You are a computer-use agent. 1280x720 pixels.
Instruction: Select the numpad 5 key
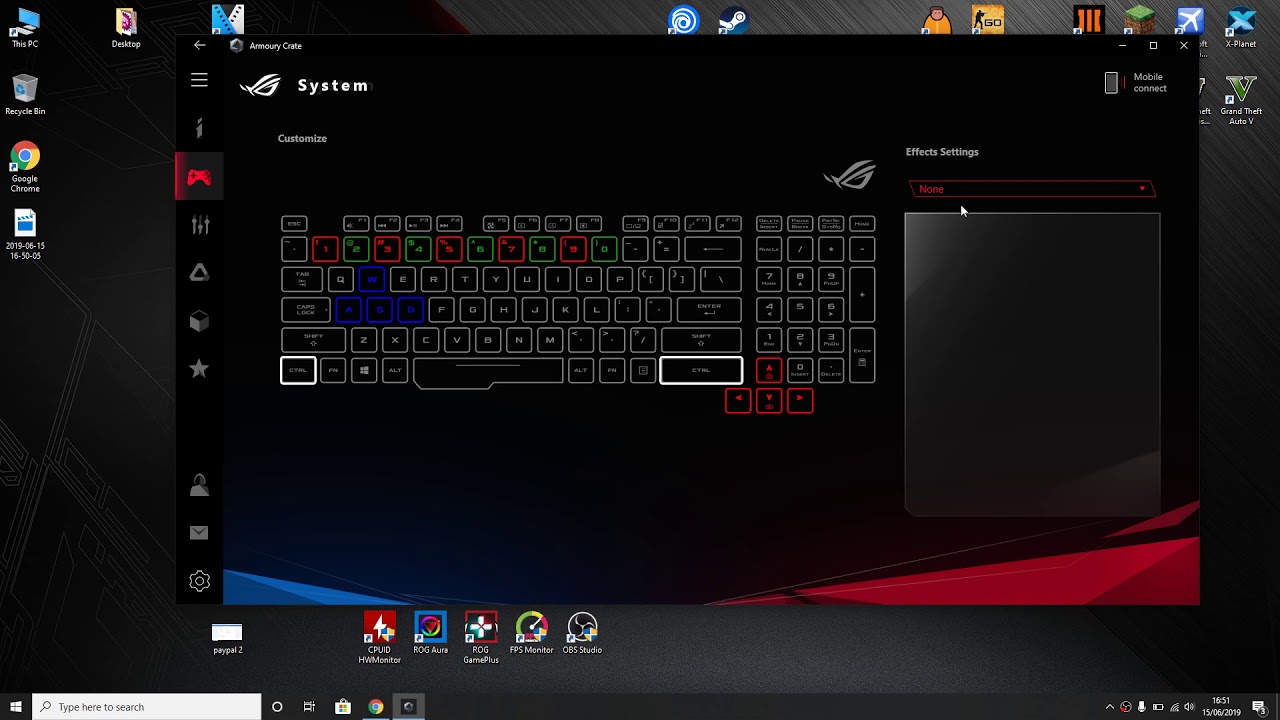click(x=800, y=310)
